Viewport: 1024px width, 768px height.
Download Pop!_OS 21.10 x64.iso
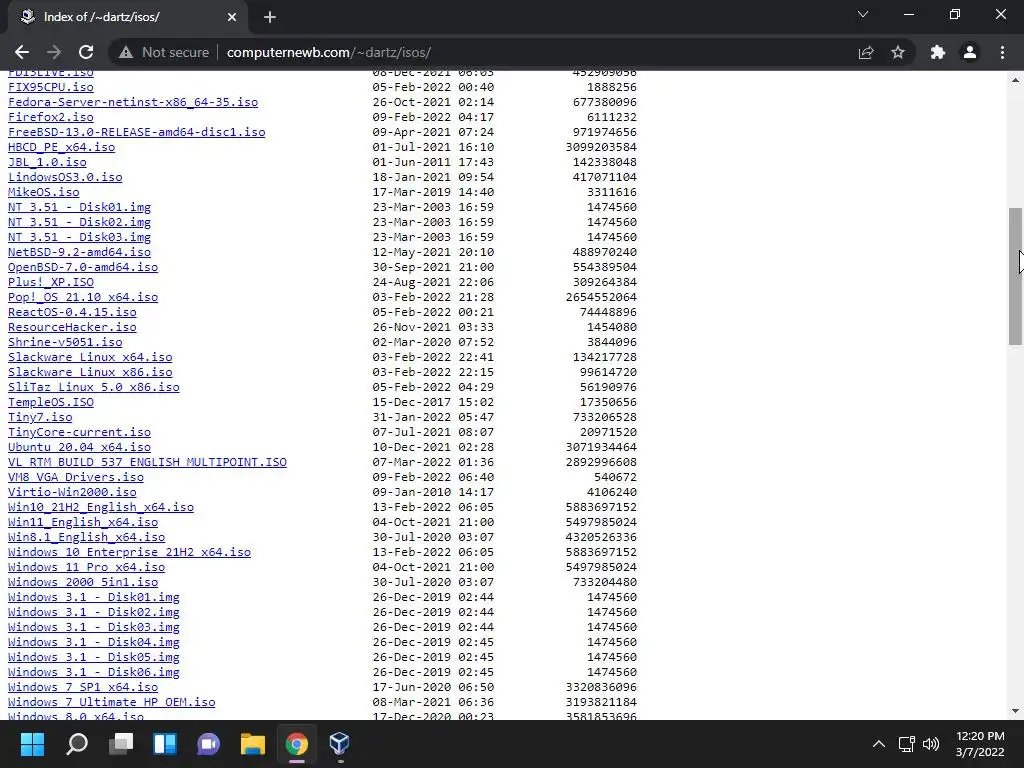[x=83, y=297]
